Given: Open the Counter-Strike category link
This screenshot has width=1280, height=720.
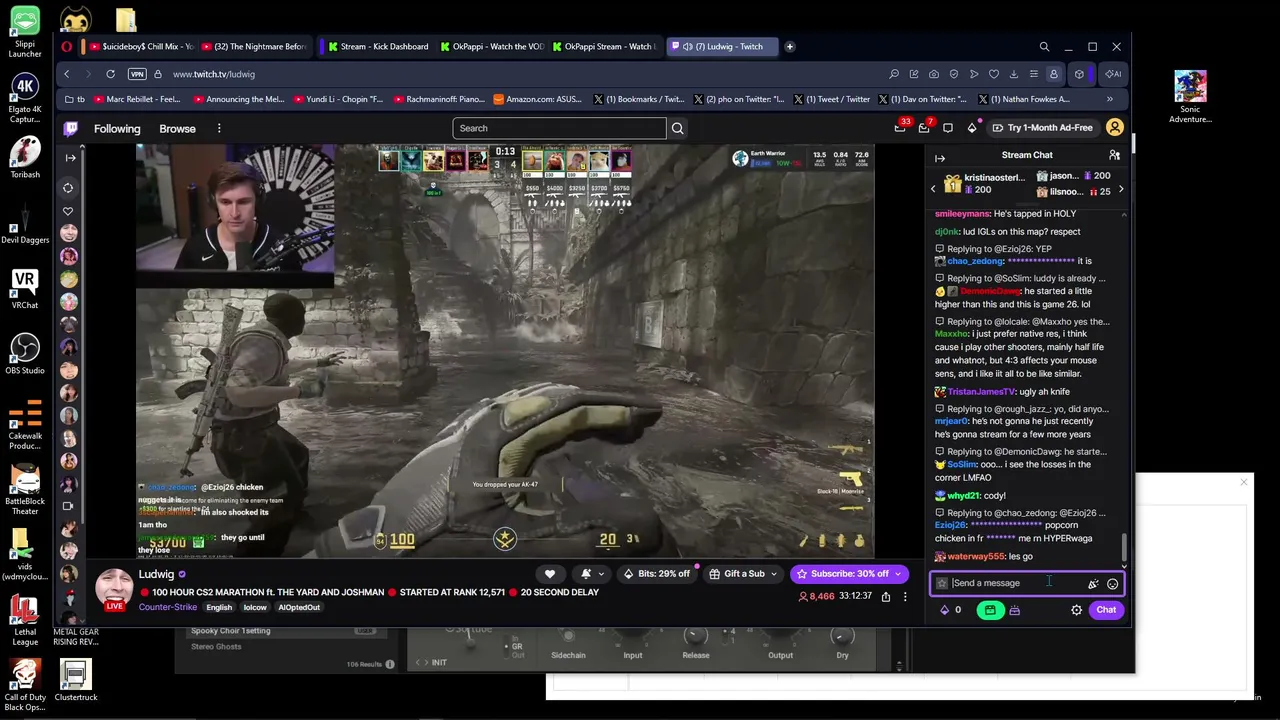Looking at the screenshot, I should tap(168, 607).
